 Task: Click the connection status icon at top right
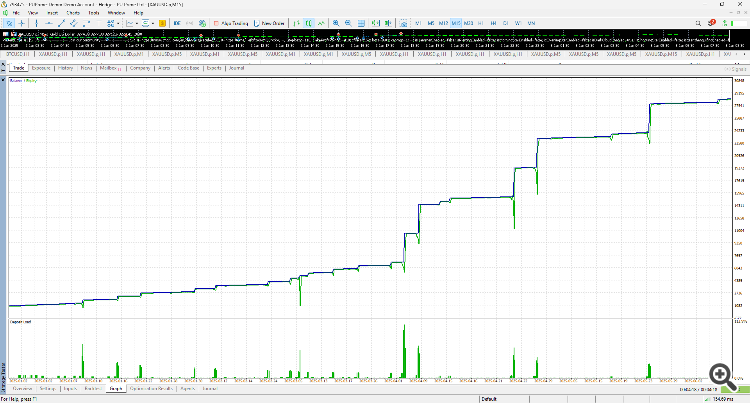click(725, 23)
